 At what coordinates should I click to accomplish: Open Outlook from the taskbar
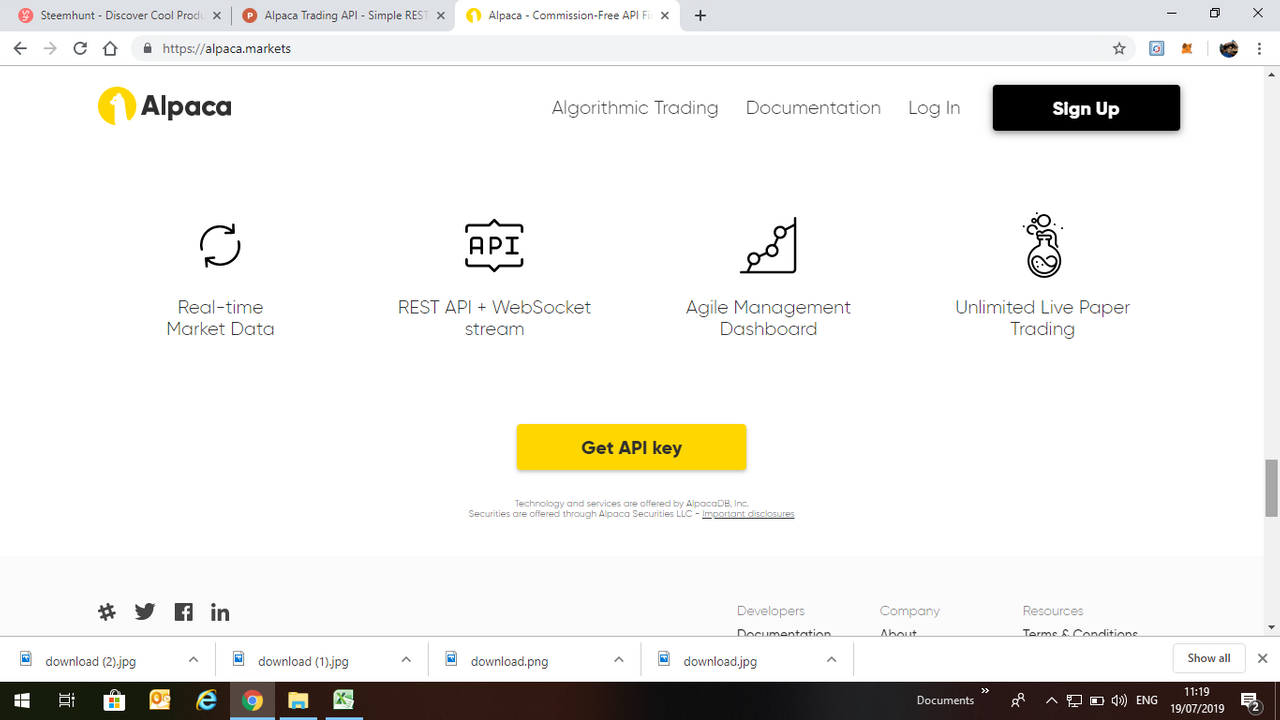[160, 700]
